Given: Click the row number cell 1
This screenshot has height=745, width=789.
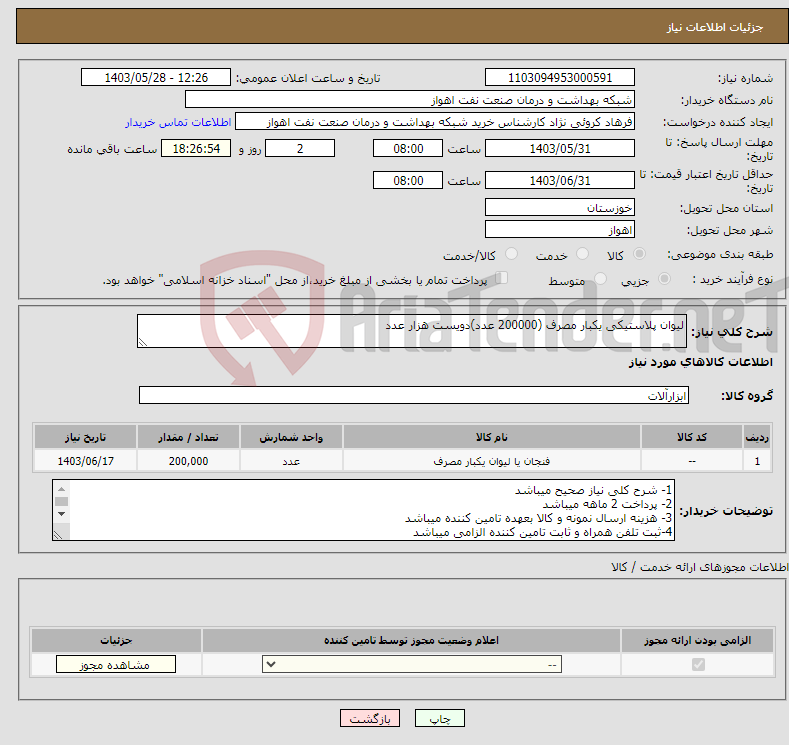Looking at the screenshot, I should (757, 461).
